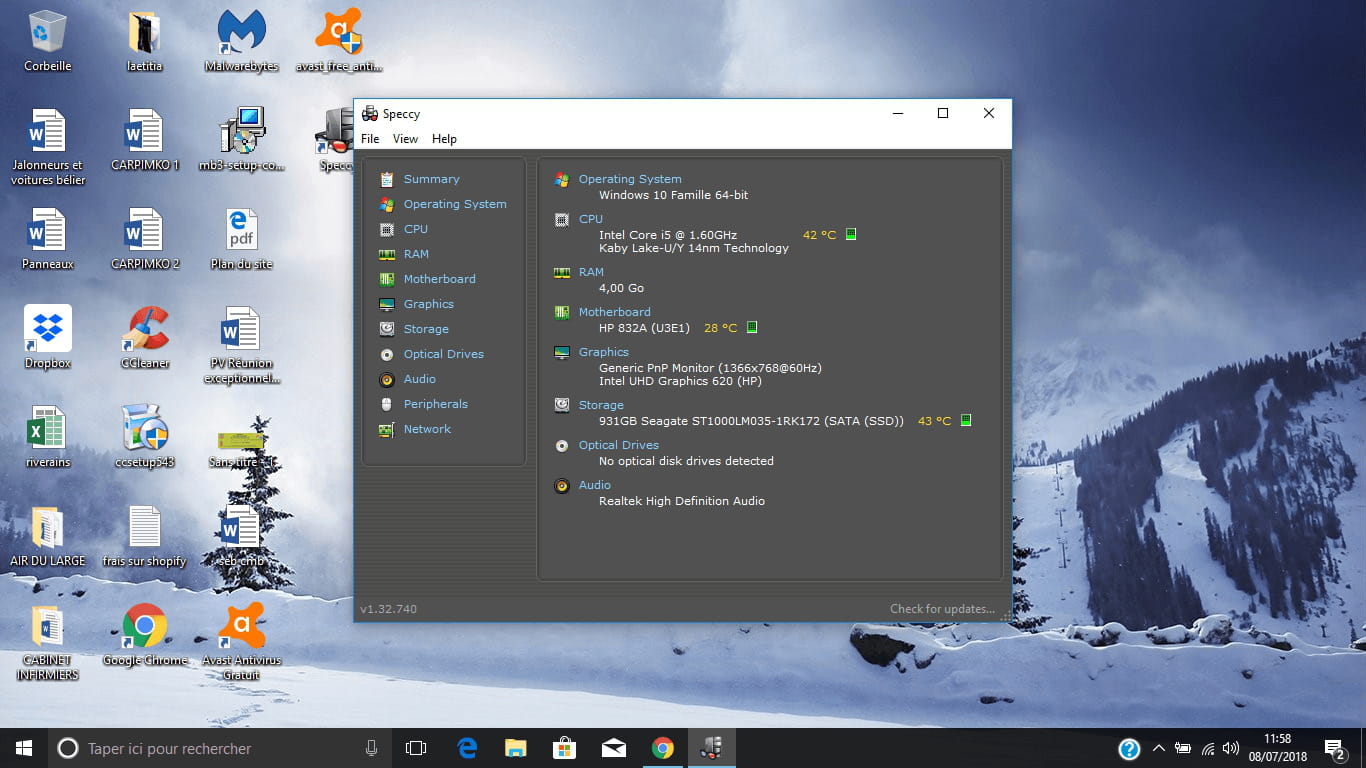Select the RAM value "4,00 Go"

pyautogui.click(x=621, y=288)
